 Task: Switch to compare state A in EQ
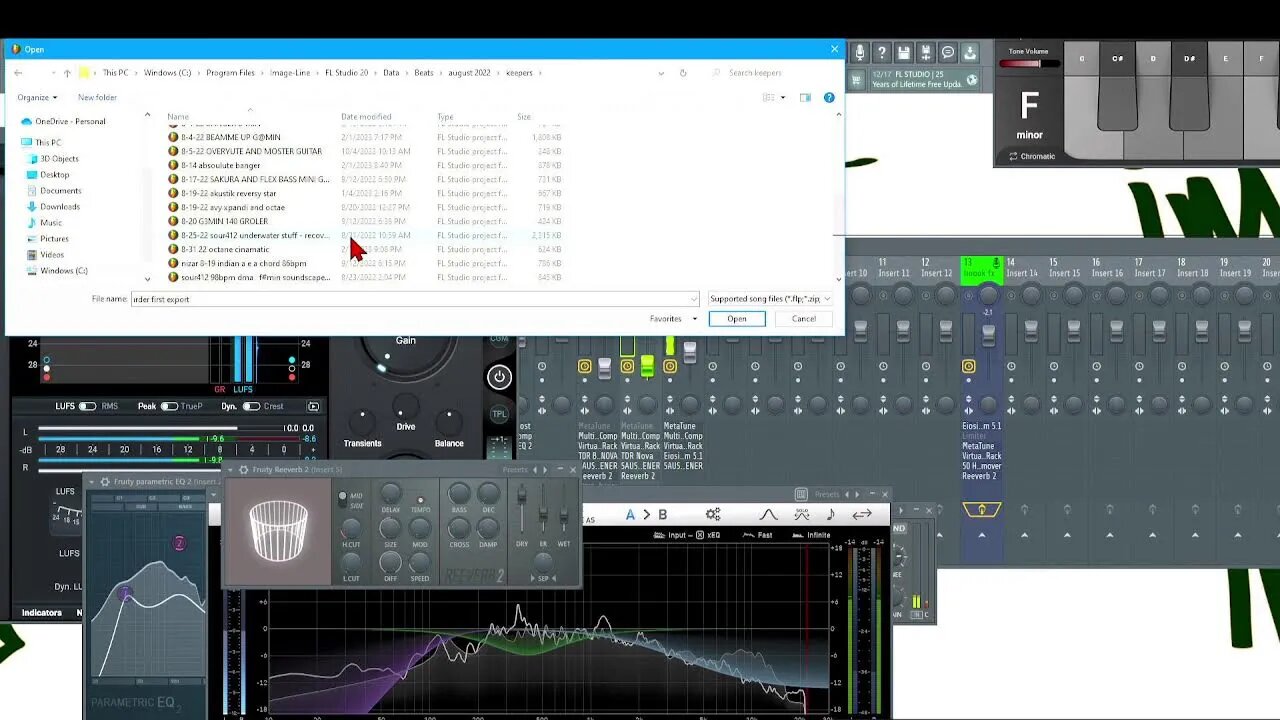coord(630,515)
